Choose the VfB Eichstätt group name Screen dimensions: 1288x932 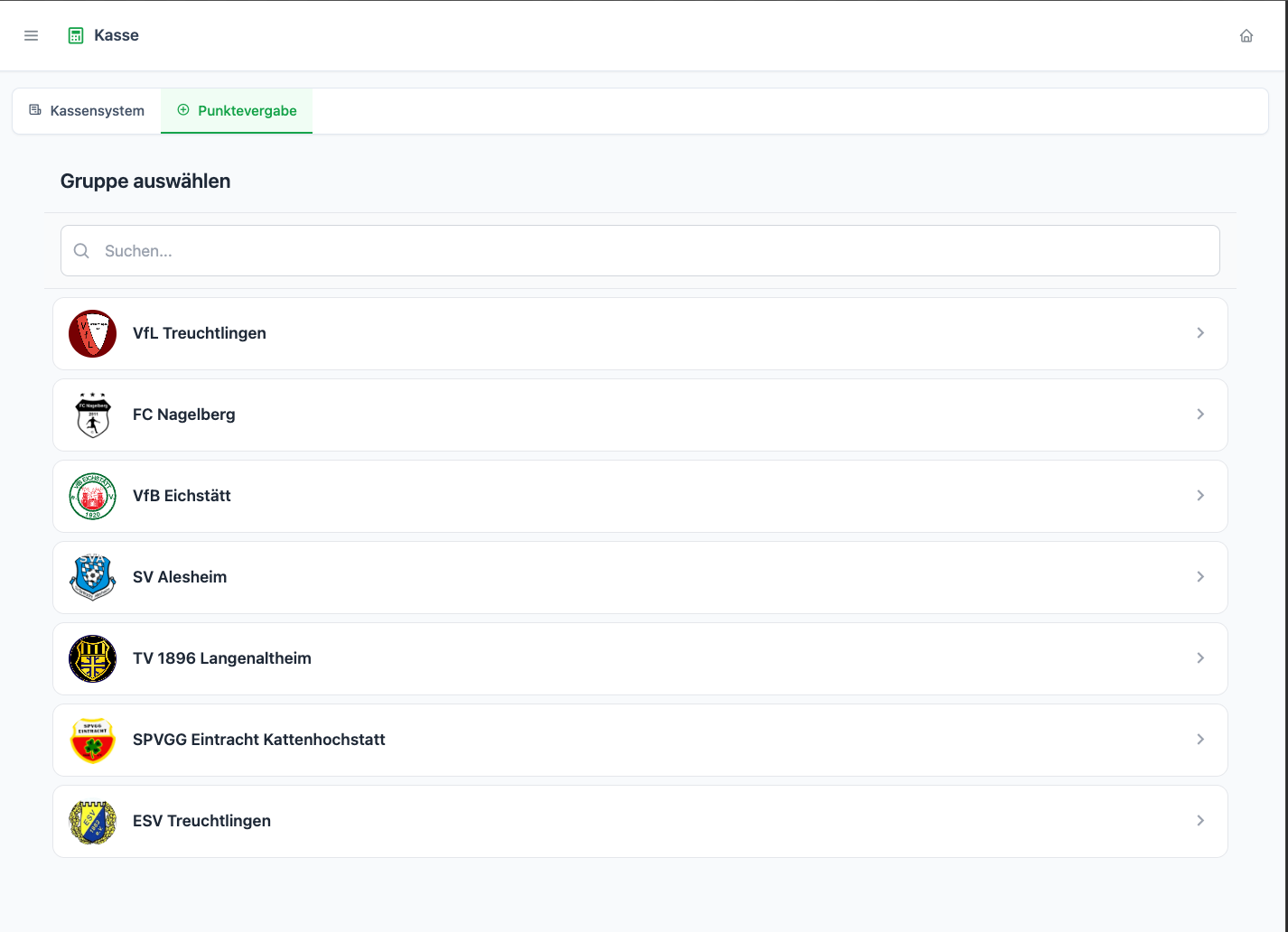pos(182,496)
